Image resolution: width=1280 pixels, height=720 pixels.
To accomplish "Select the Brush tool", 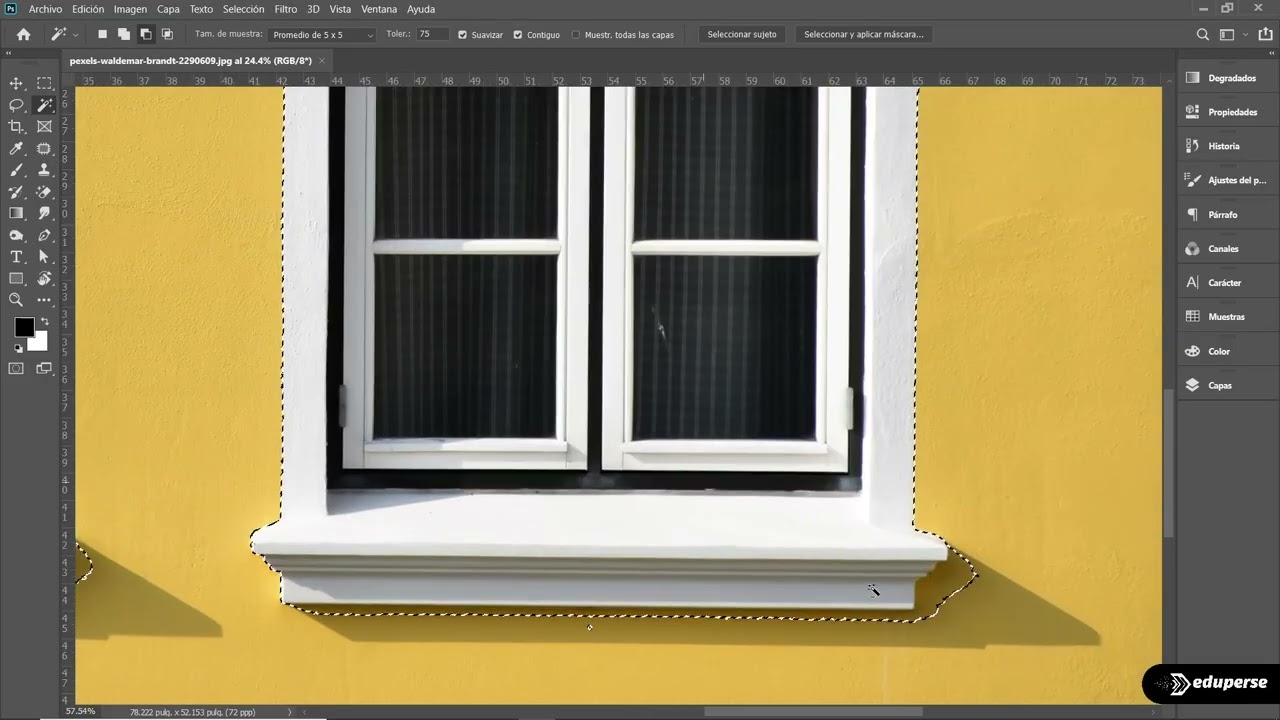I will pos(16,170).
